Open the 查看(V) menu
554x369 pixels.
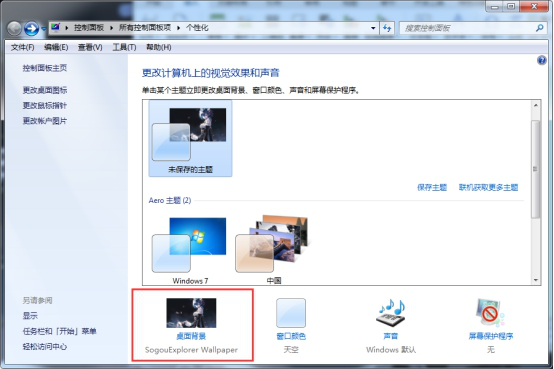coord(90,47)
